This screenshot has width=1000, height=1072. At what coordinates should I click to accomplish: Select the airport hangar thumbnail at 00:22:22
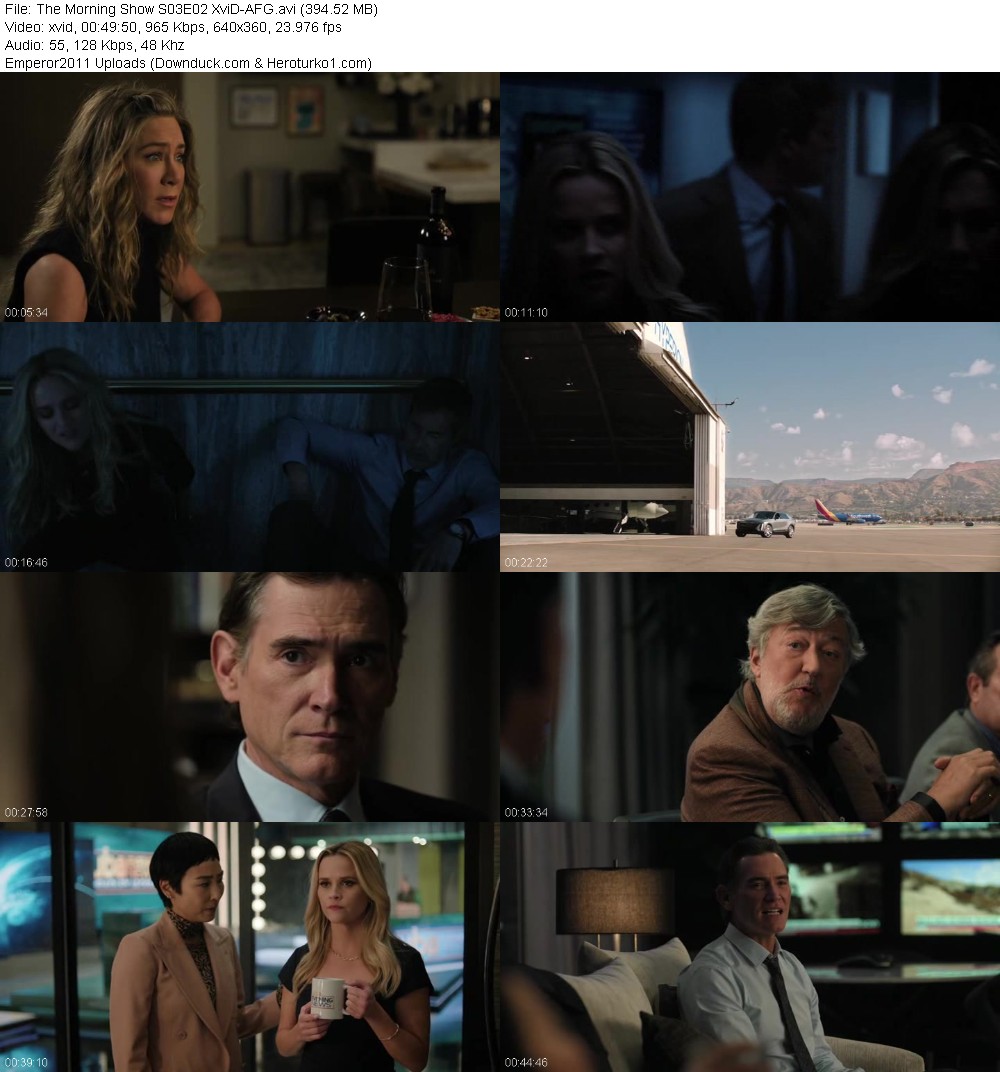750,447
